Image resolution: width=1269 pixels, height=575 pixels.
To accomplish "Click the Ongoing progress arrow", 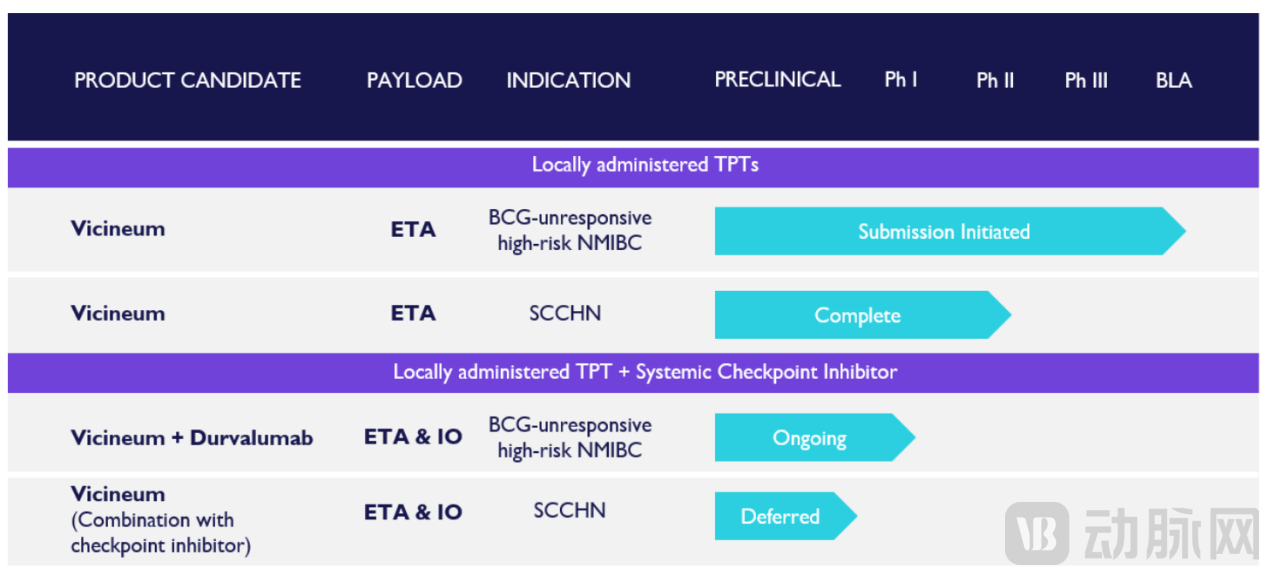I will point(809,438).
